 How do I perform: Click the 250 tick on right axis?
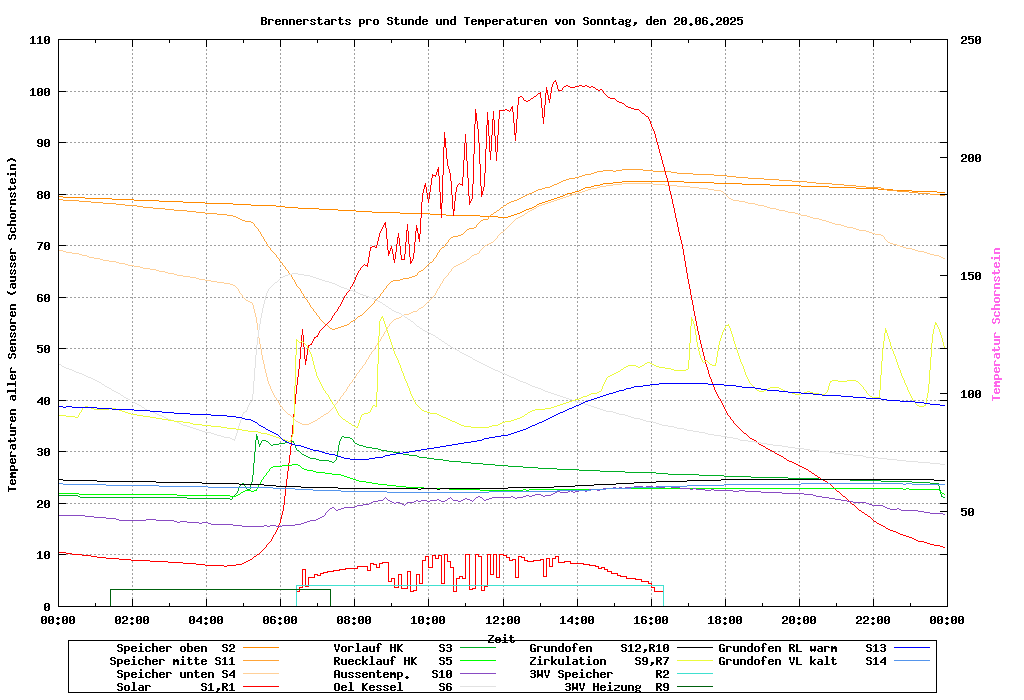coord(971,40)
